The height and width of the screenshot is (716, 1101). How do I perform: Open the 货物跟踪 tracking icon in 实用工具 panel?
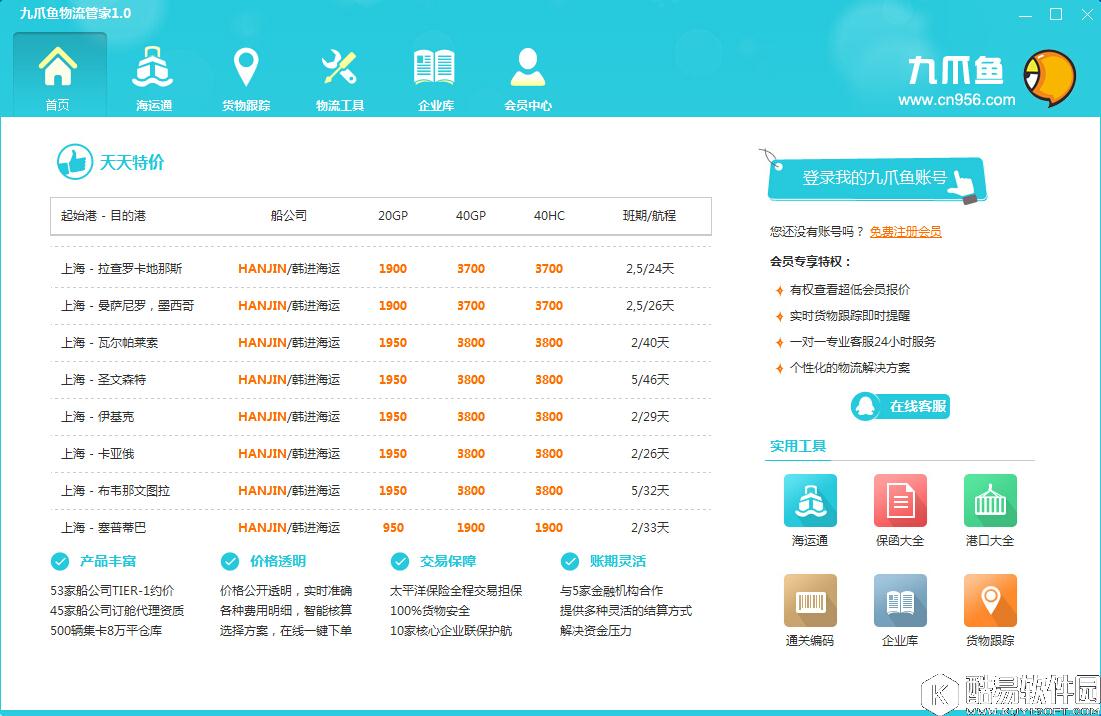[988, 601]
